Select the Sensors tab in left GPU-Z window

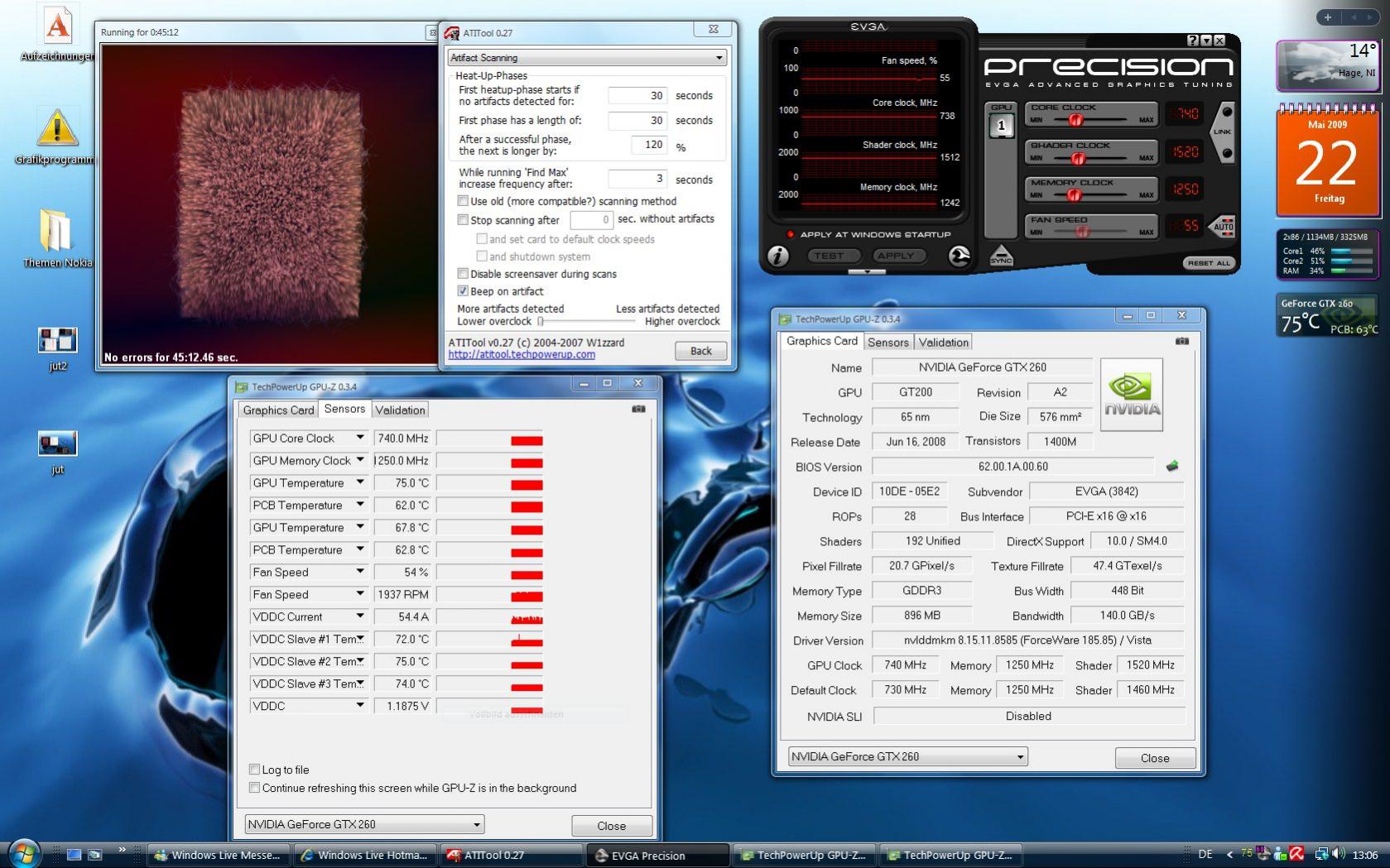pos(344,409)
